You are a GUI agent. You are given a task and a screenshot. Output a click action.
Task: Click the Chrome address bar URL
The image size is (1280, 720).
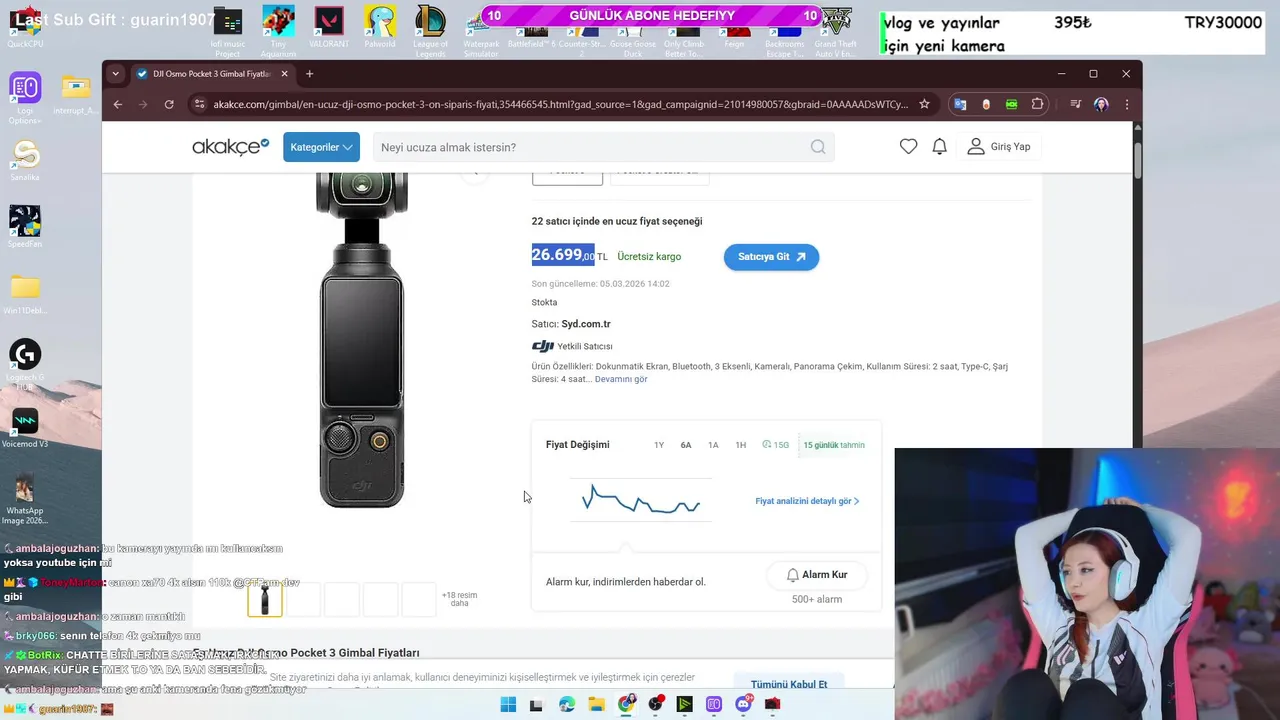pos(561,104)
